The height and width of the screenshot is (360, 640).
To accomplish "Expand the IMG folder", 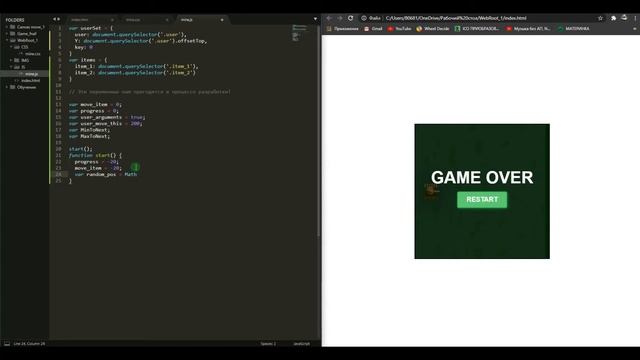I will 11,60.
